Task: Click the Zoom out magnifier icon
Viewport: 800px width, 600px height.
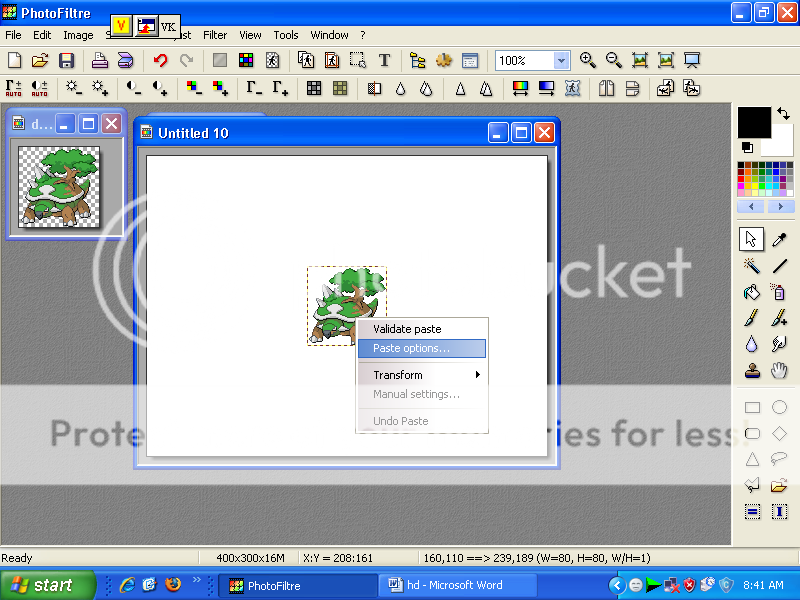Action: (x=614, y=60)
